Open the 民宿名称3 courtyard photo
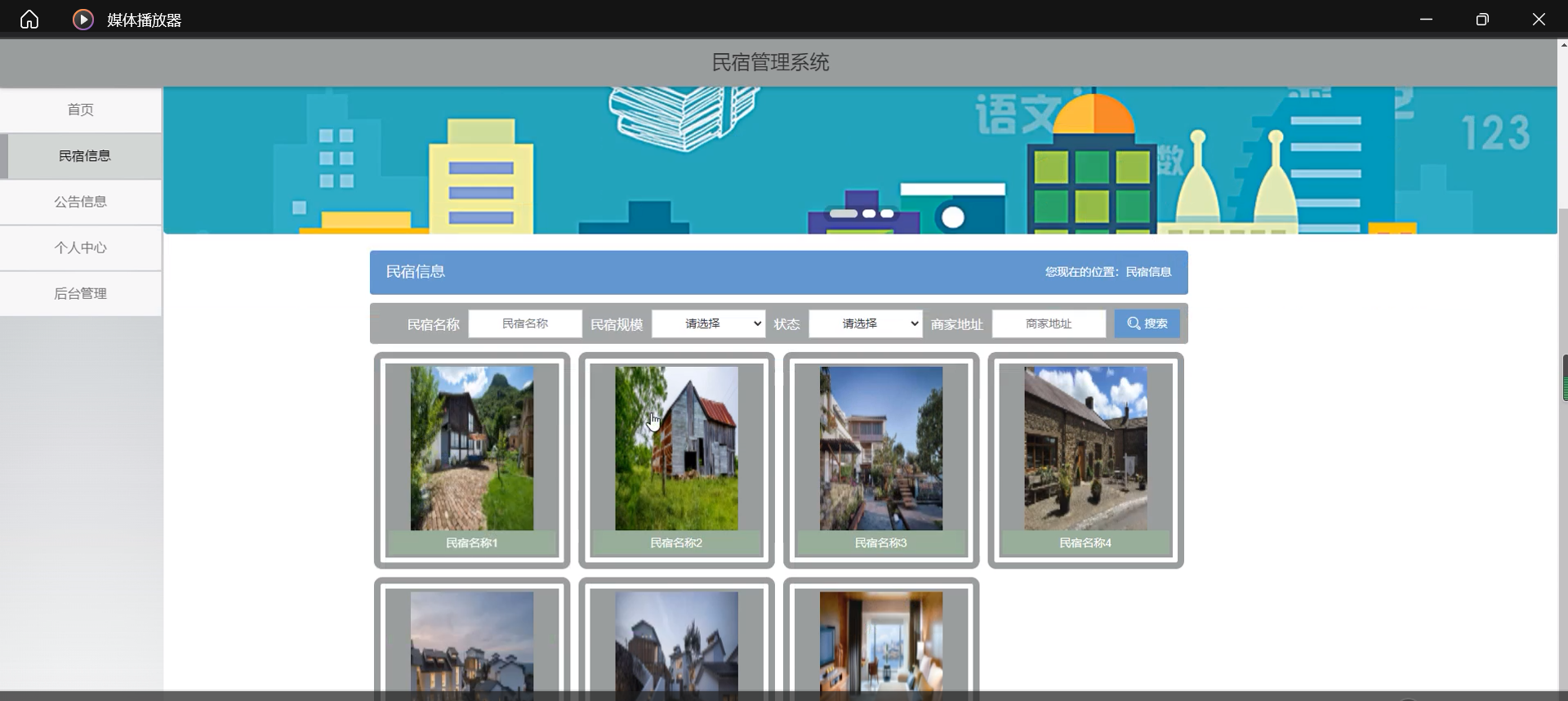This screenshot has height=701, width=1568. [881, 448]
